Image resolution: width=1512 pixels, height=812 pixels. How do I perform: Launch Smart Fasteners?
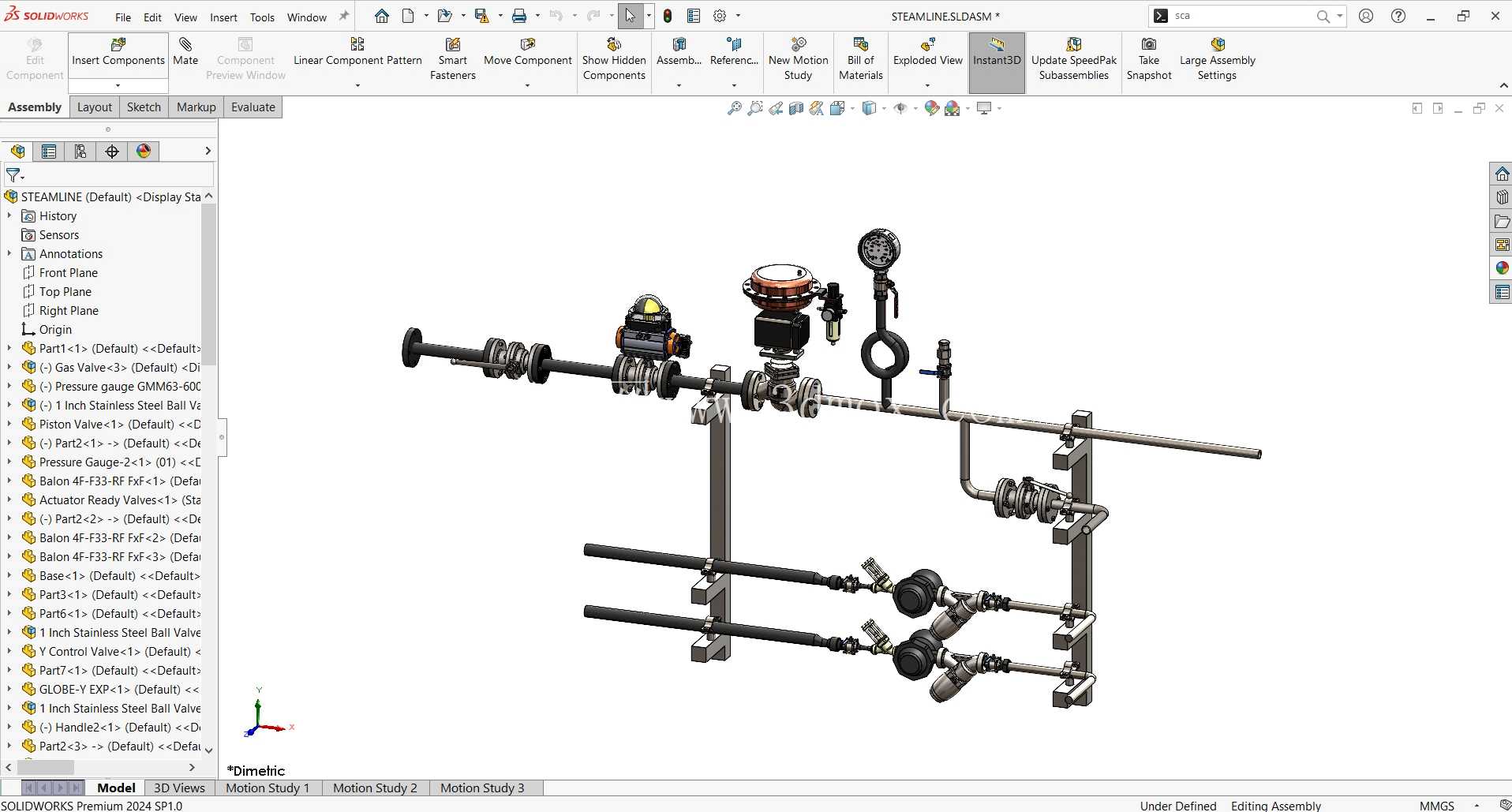[x=453, y=59]
